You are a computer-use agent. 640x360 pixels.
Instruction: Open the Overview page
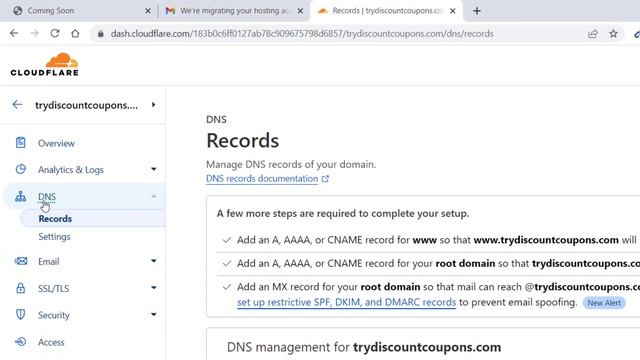(56, 143)
